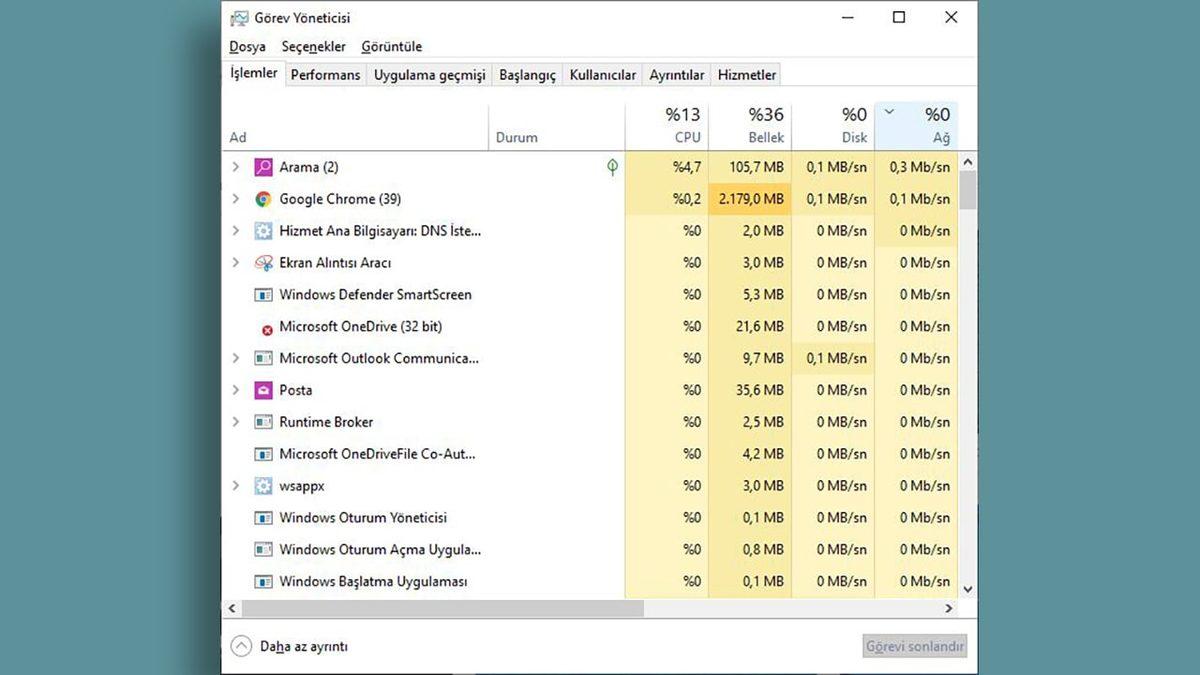This screenshot has height=675, width=1200.
Task: Click the Windows Defender SmartScreen icon
Action: [265, 295]
